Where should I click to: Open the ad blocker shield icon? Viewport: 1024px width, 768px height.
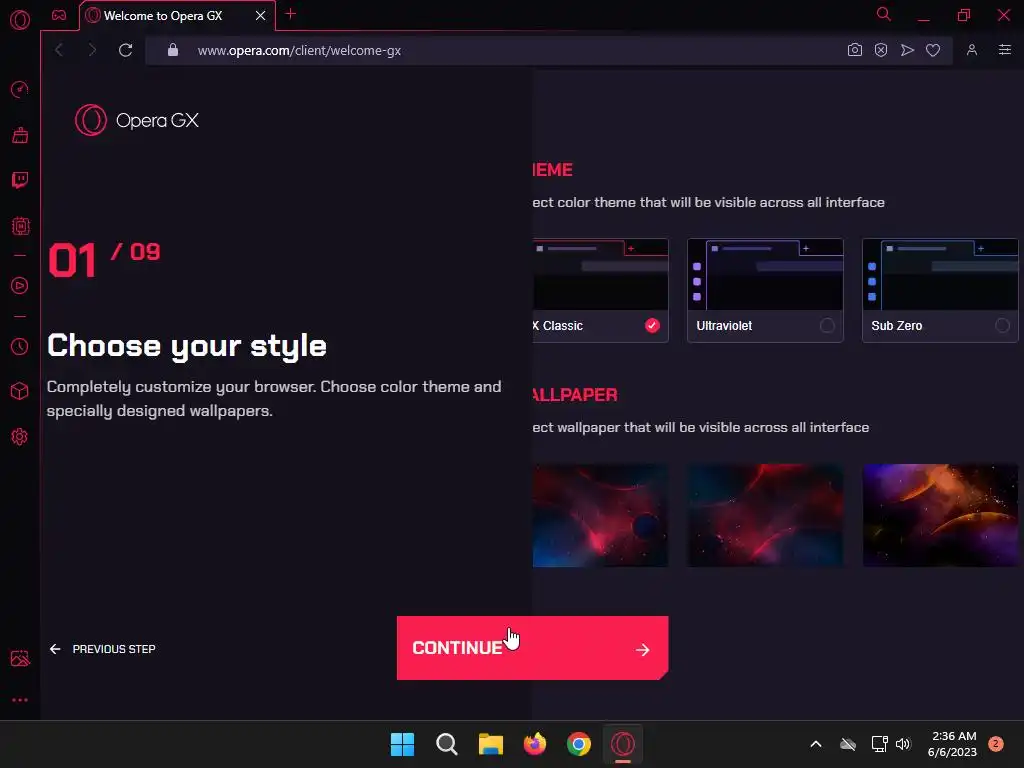[x=881, y=50]
